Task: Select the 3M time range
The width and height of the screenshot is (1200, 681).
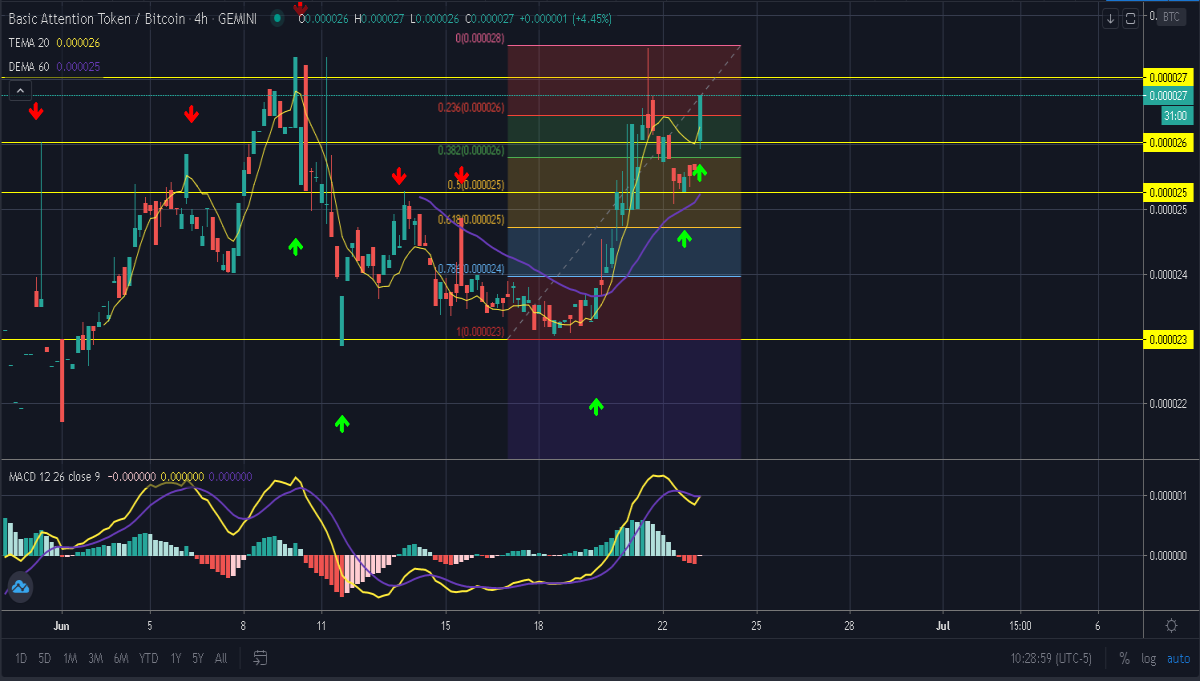Action: (x=95, y=658)
